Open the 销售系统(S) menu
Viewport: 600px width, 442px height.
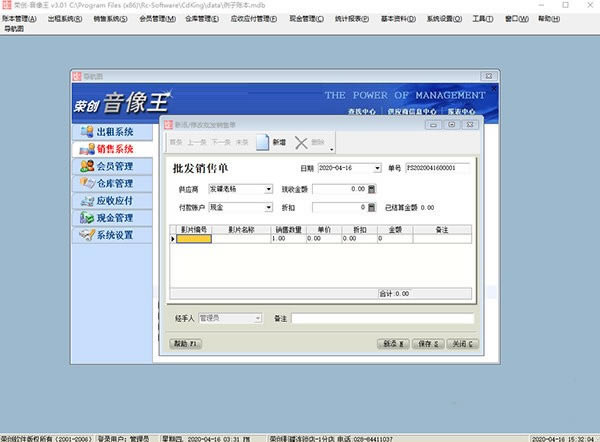click(111, 19)
